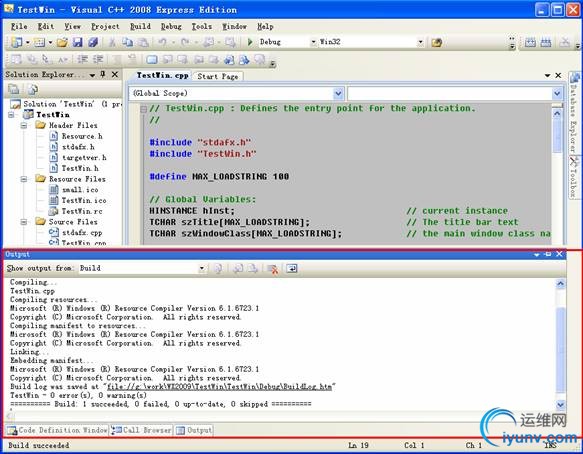Open the members dropdown right of Global Scope

557,93
